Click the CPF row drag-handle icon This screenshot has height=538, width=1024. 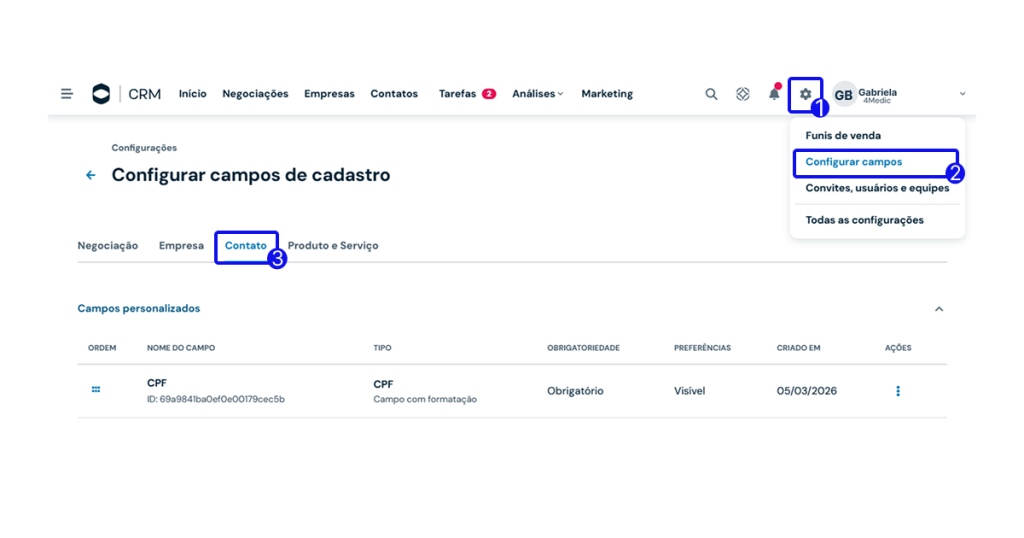click(x=96, y=390)
